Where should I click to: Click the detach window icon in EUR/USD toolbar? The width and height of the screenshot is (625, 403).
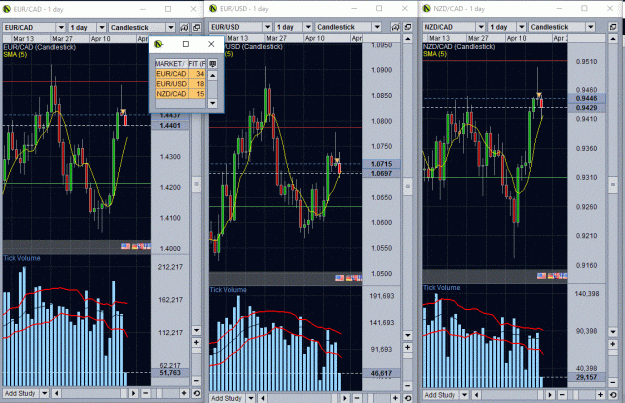(408, 27)
